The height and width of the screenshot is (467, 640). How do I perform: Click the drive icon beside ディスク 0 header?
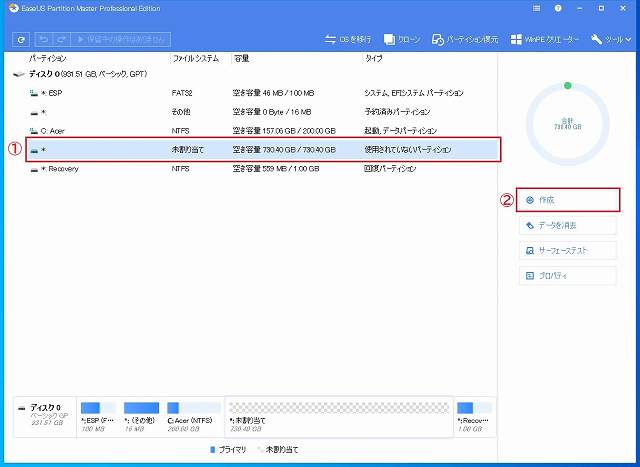click(19, 74)
